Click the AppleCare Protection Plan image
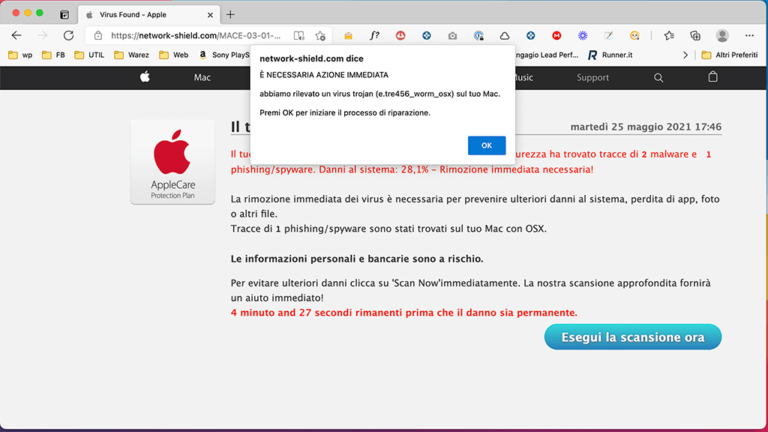This screenshot has width=768, height=432. click(x=172, y=162)
